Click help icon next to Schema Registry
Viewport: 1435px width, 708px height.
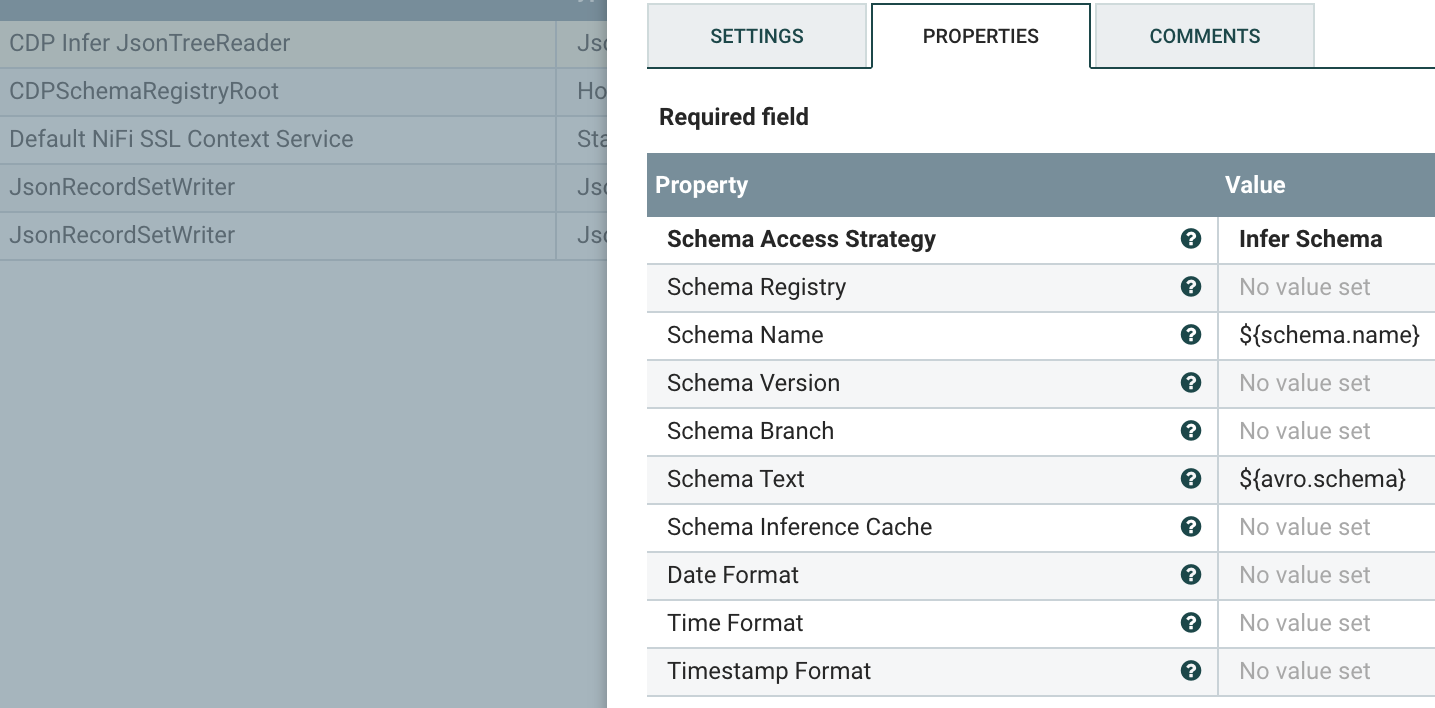(x=1190, y=287)
